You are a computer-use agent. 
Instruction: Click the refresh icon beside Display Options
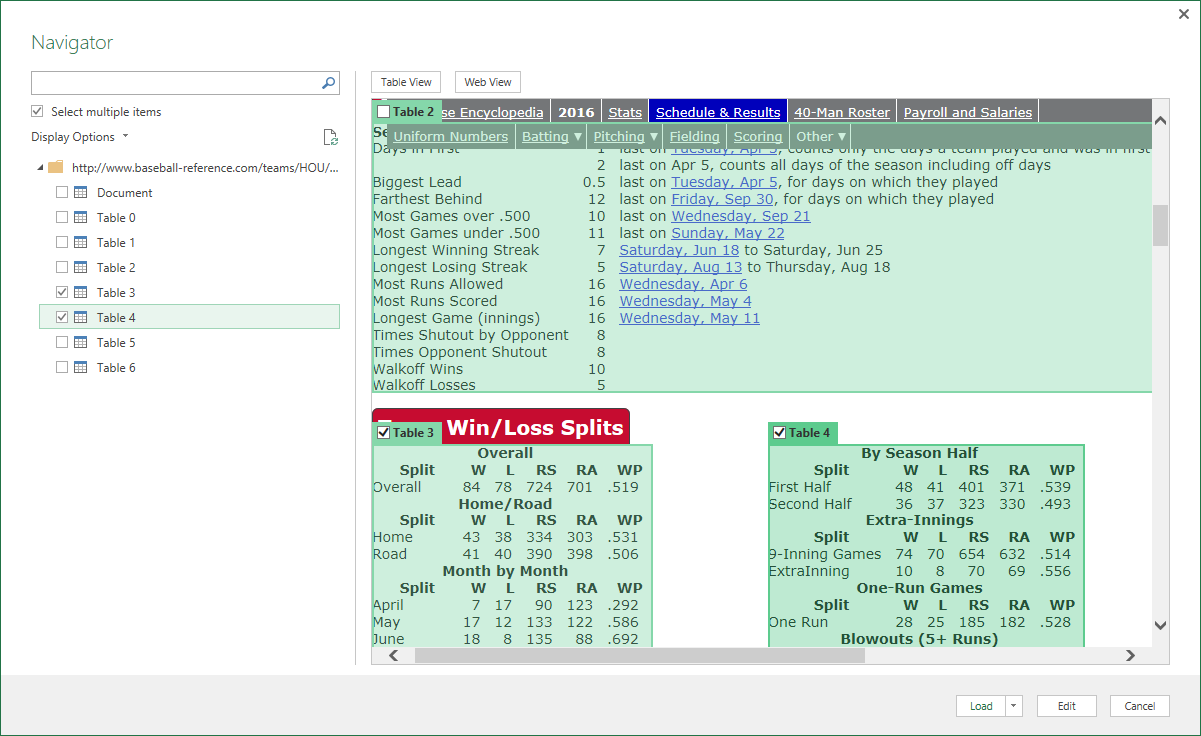(x=331, y=138)
